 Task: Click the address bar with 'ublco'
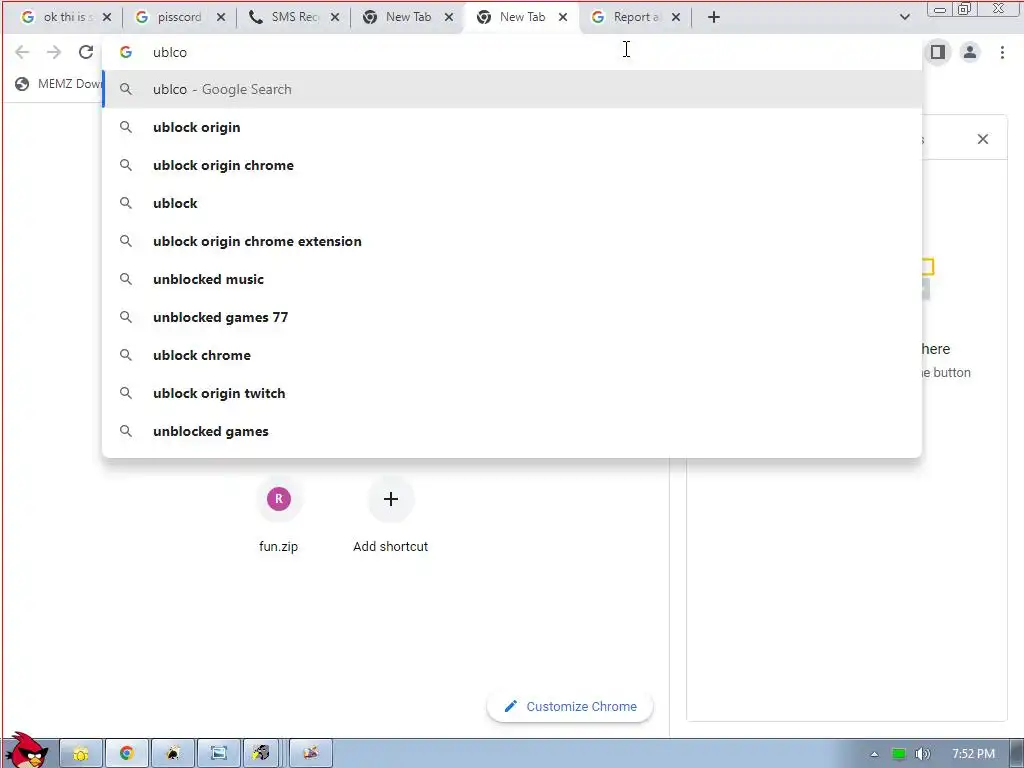(512, 52)
